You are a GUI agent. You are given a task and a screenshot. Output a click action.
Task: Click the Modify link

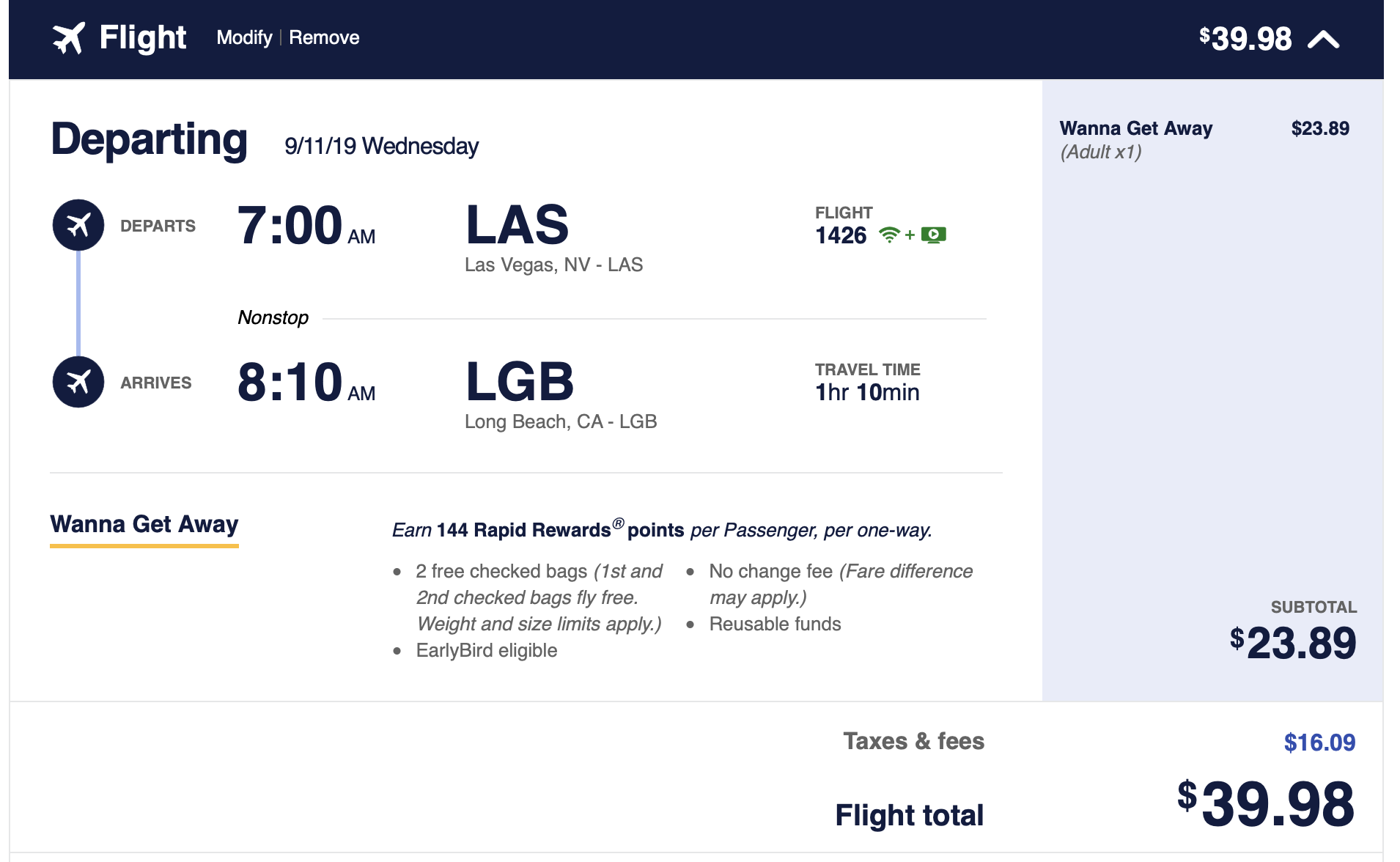(x=244, y=38)
